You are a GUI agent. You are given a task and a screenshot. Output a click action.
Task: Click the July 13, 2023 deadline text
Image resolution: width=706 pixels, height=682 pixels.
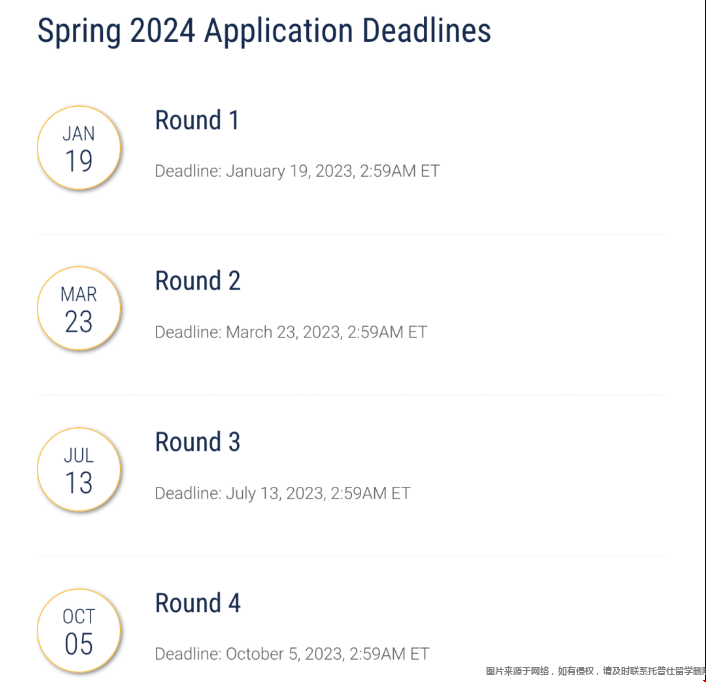(283, 493)
